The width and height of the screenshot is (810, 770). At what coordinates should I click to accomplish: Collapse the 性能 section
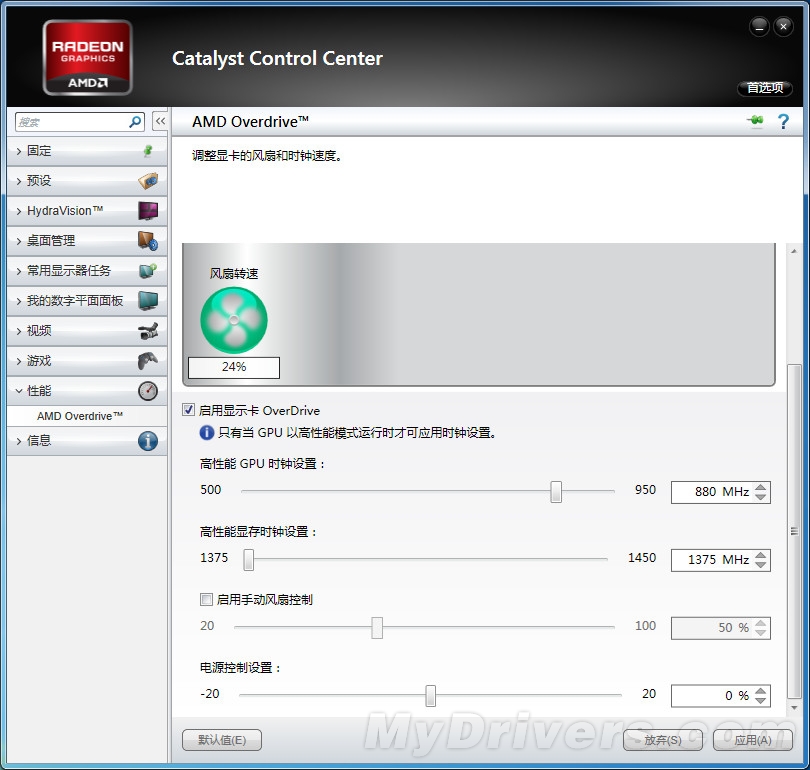pos(87,391)
